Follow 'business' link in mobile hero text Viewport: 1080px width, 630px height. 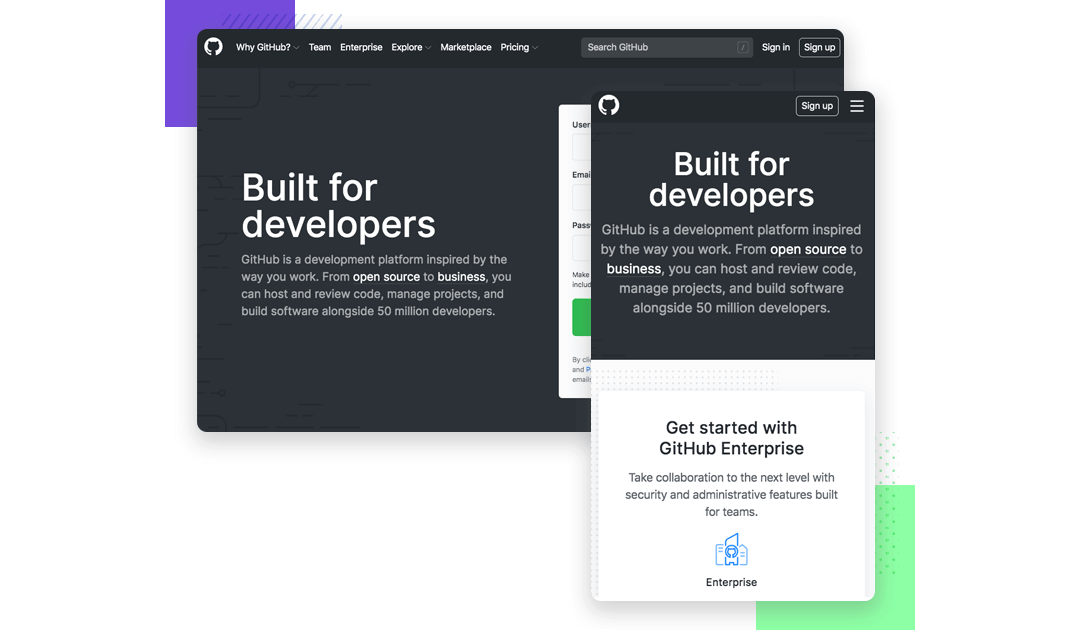634,269
